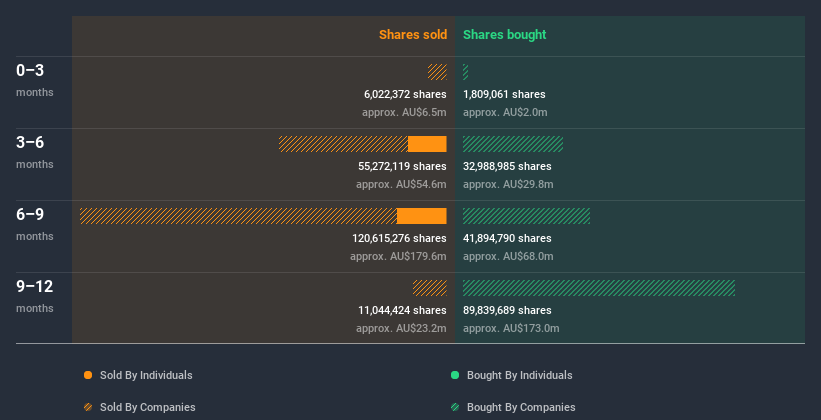The height and width of the screenshot is (420, 821).
Task: Click the 6–9 months row label
Action: 35,224
